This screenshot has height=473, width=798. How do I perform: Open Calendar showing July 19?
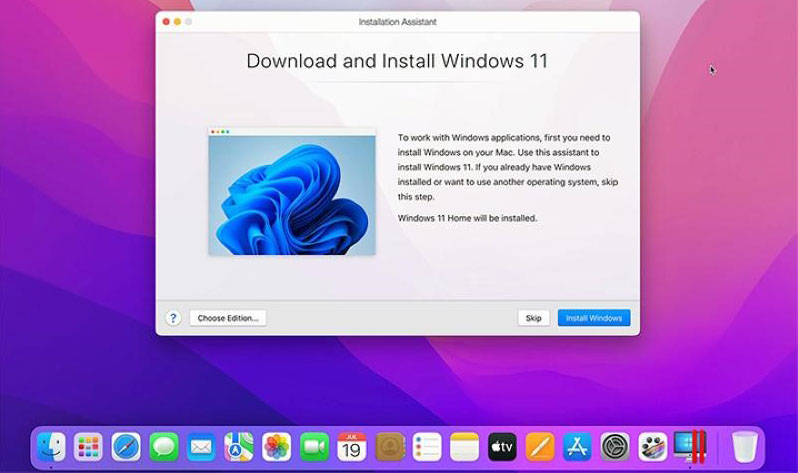coord(352,447)
